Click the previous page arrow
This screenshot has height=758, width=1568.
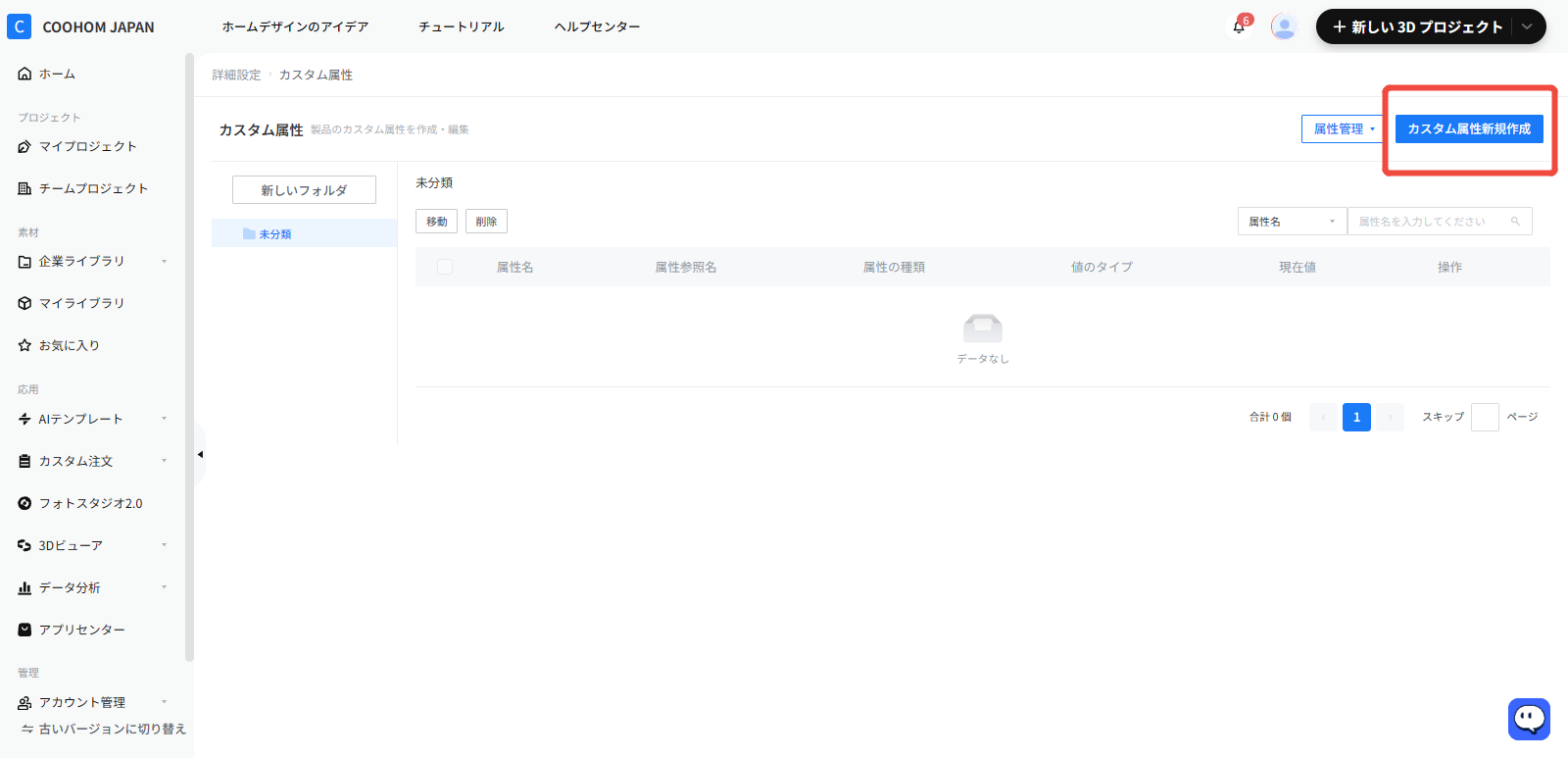[x=1323, y=417]
